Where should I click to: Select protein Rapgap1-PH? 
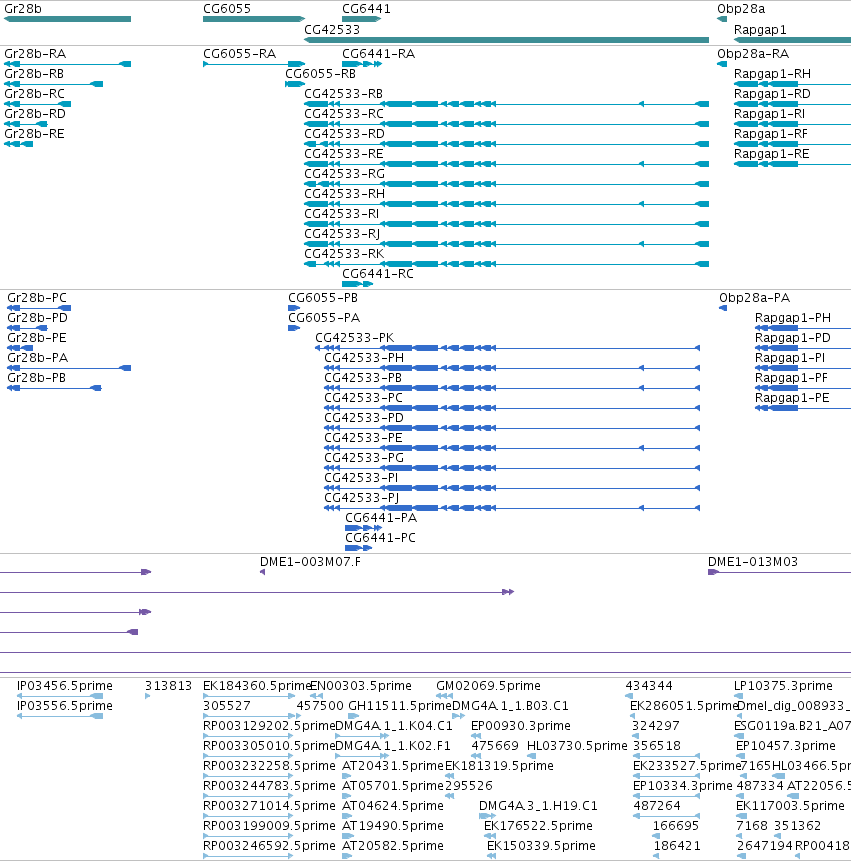tap(793, 318)
